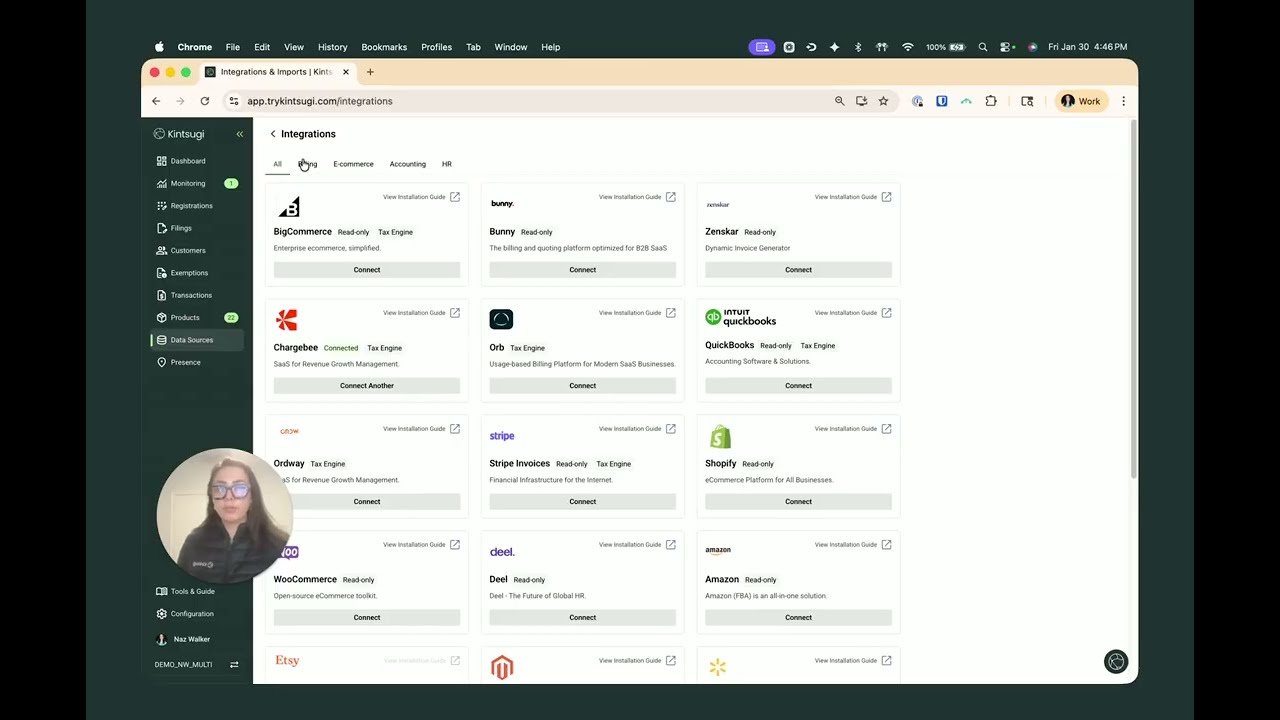Connect Amazon integration
This screenshot has height=720, width=1280.
(798, 618)
